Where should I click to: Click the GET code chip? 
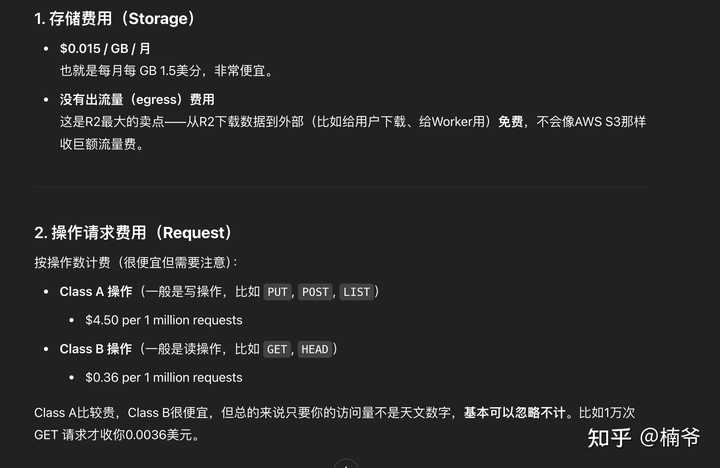tap(277, 350)
